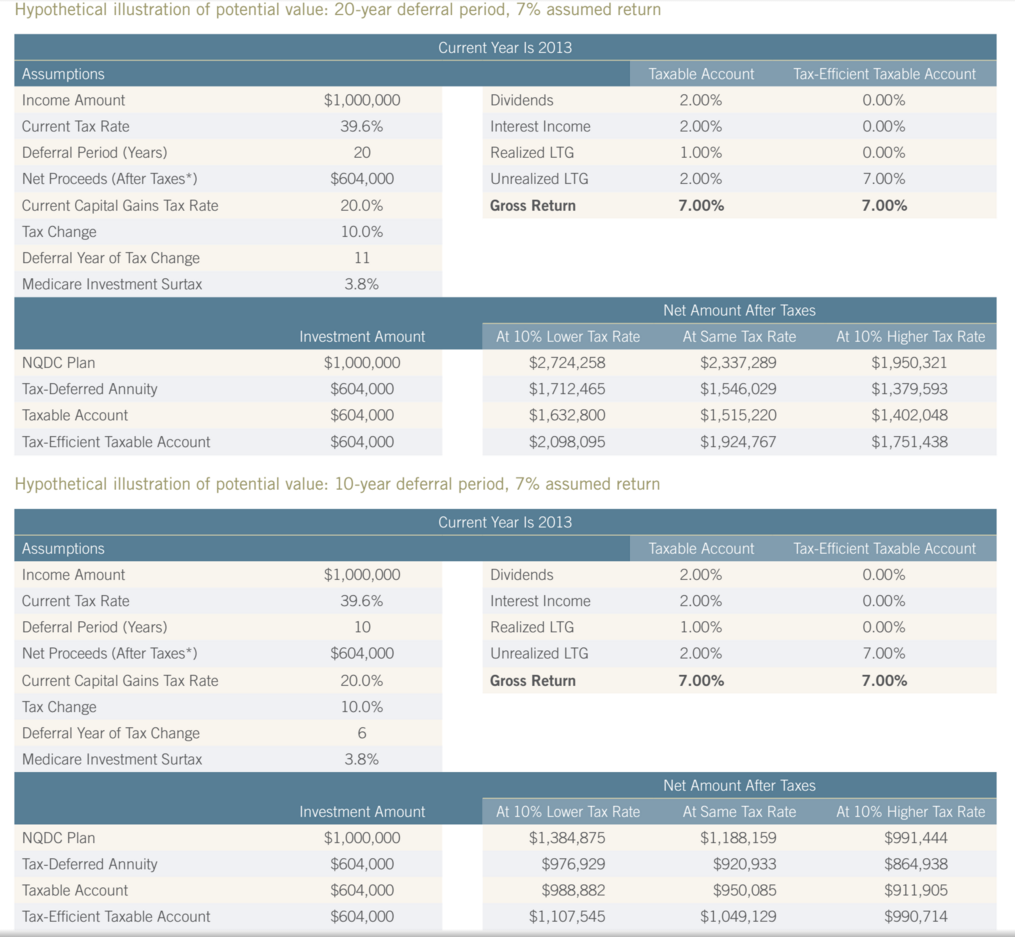Select the NQDC Plan same-rate value $1,188,159
Screen dimensions: 1015x937
pos(738,838)
